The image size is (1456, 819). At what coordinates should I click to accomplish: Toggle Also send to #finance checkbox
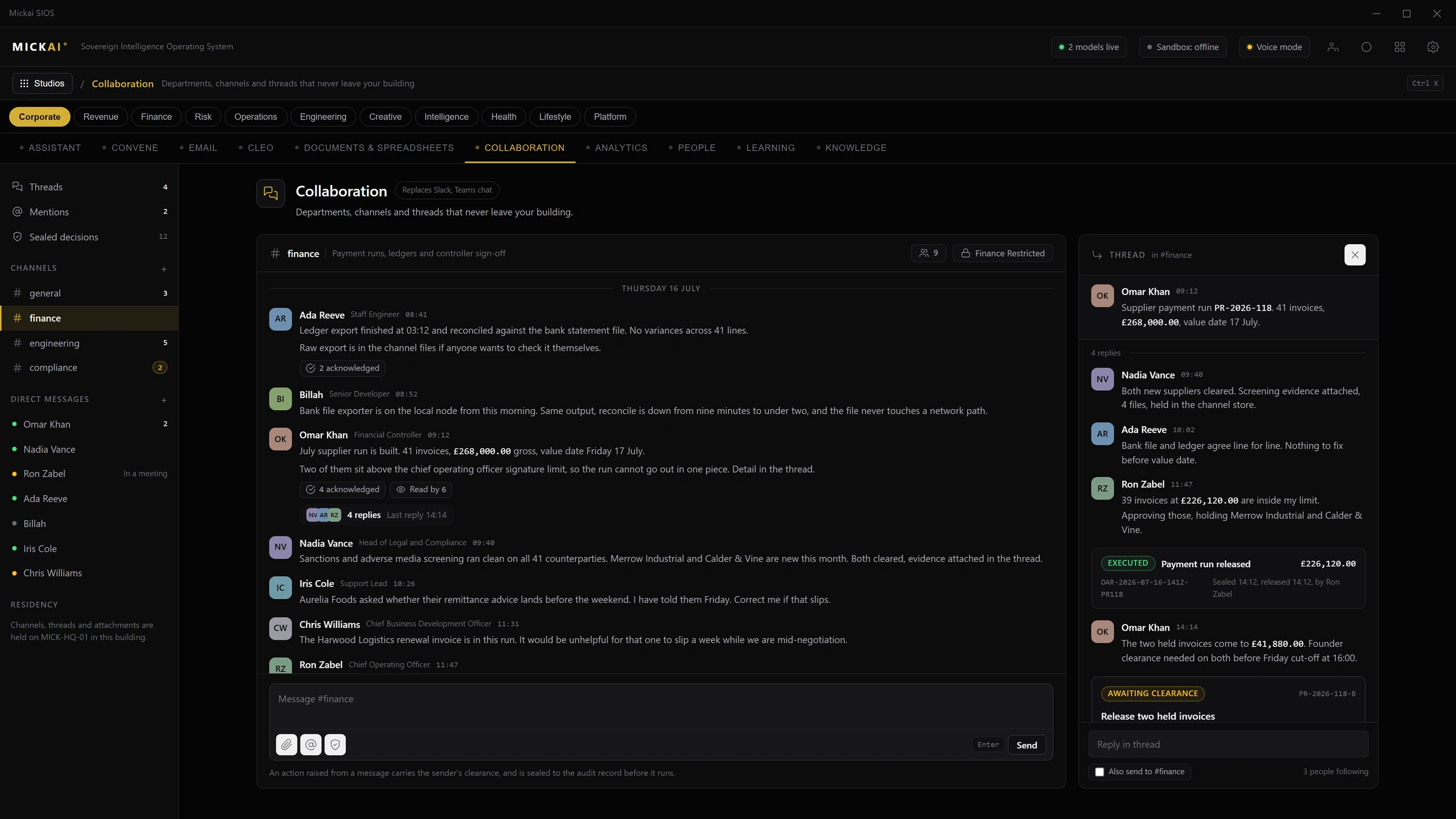(x=1099, y=772)
